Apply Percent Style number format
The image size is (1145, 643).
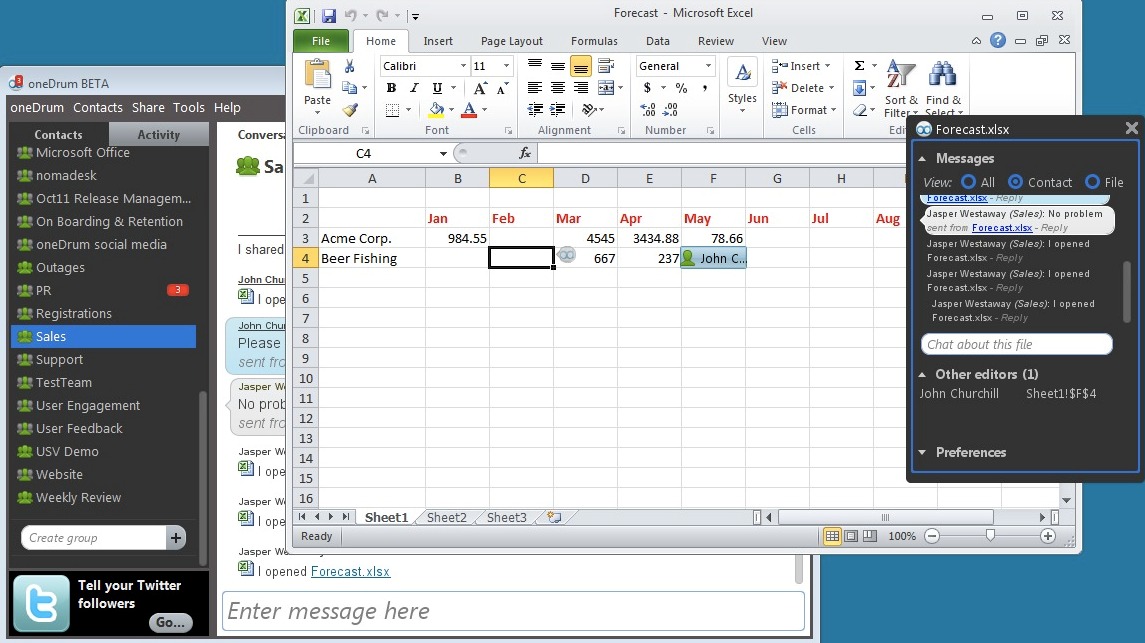coord(681,88)
